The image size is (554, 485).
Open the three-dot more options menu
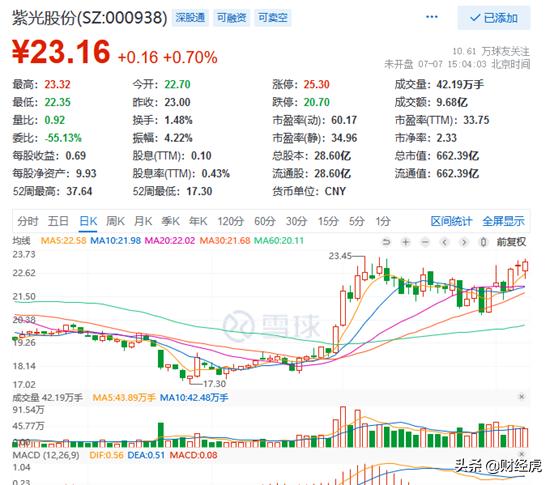[432, 17]
